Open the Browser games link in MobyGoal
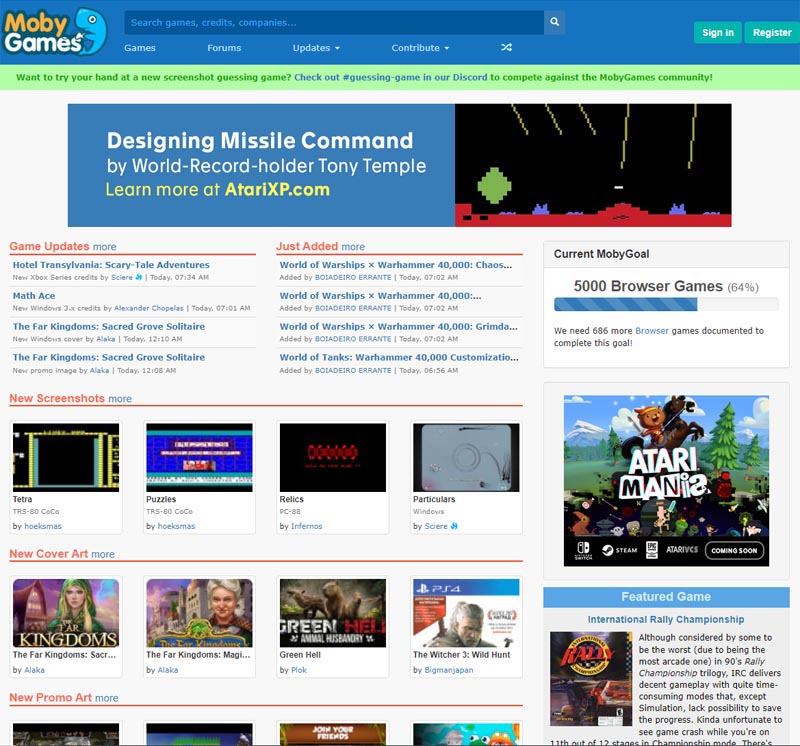The image size is (800, 746). pos(652,331)
